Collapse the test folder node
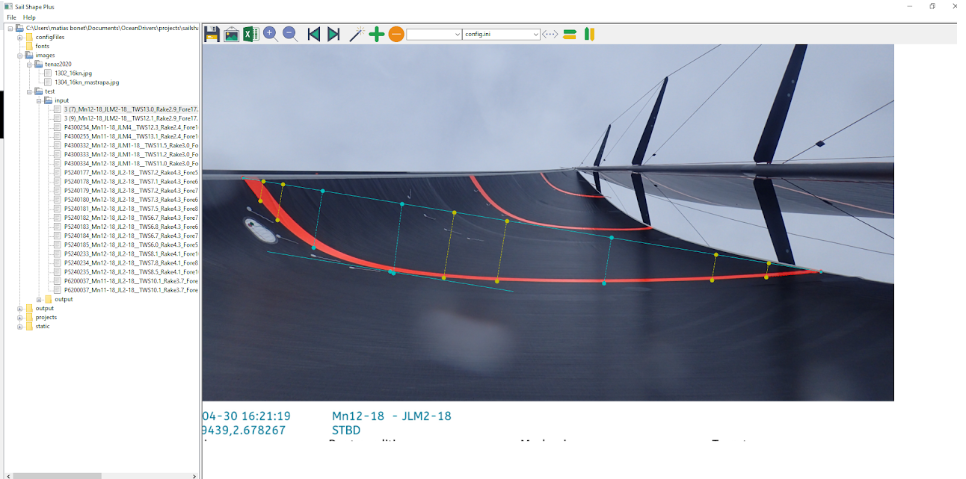Viewport: 966px width, 479px height. coord(28,91)
